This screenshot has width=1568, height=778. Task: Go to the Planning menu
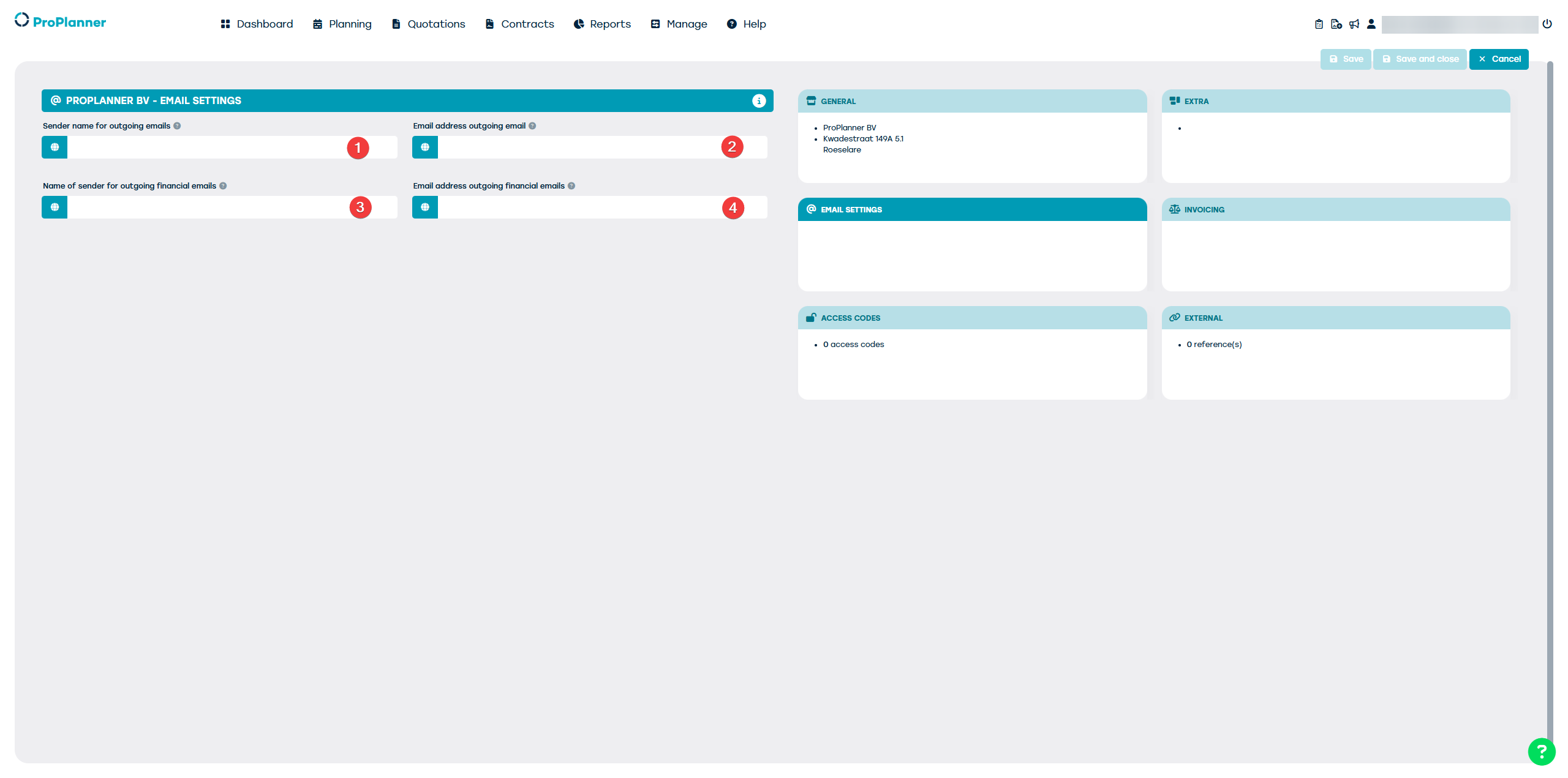click(342, 24)
